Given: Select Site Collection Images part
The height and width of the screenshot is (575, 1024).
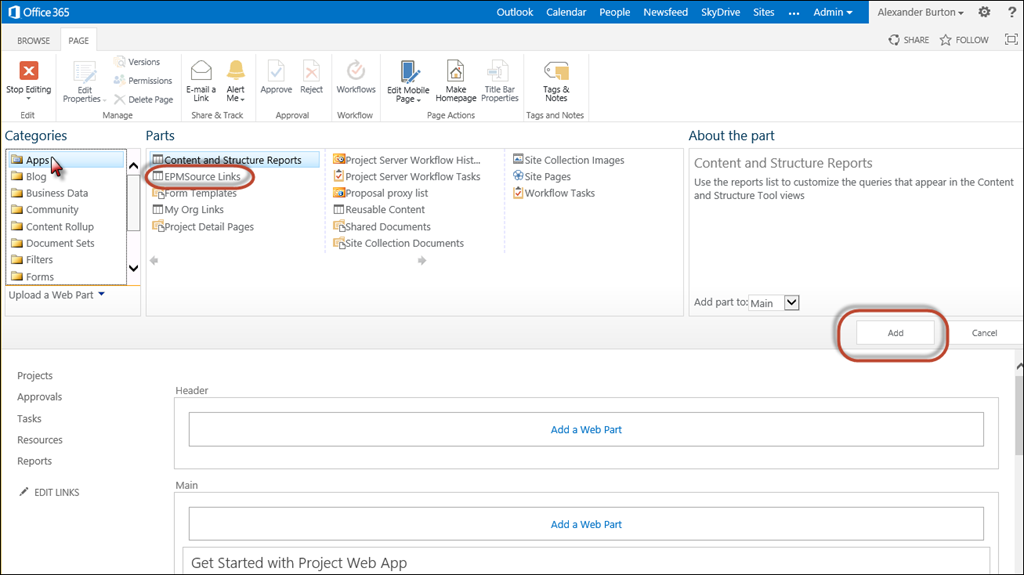Looking at the screenshot, I should (568, 159).
